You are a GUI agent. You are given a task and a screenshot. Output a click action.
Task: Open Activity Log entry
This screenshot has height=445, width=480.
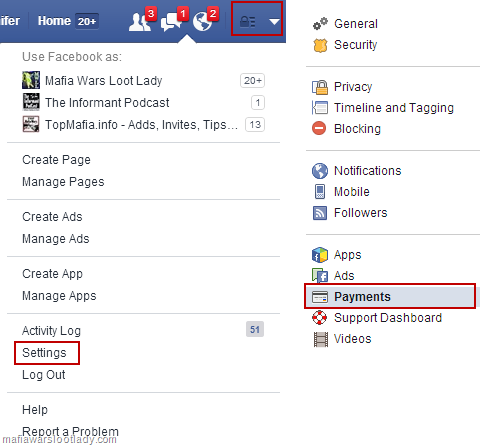tap(51, 331)
